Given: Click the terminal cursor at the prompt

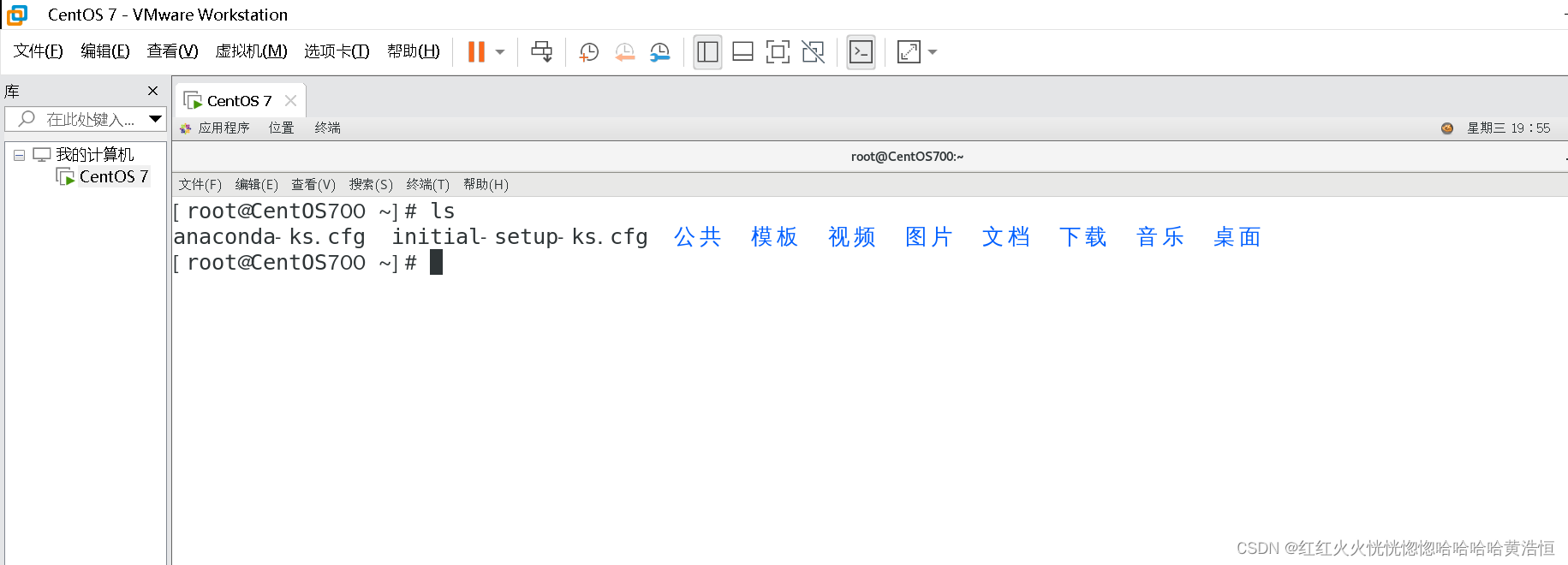Looking at the screenshot, I should [x=436, y=262].
